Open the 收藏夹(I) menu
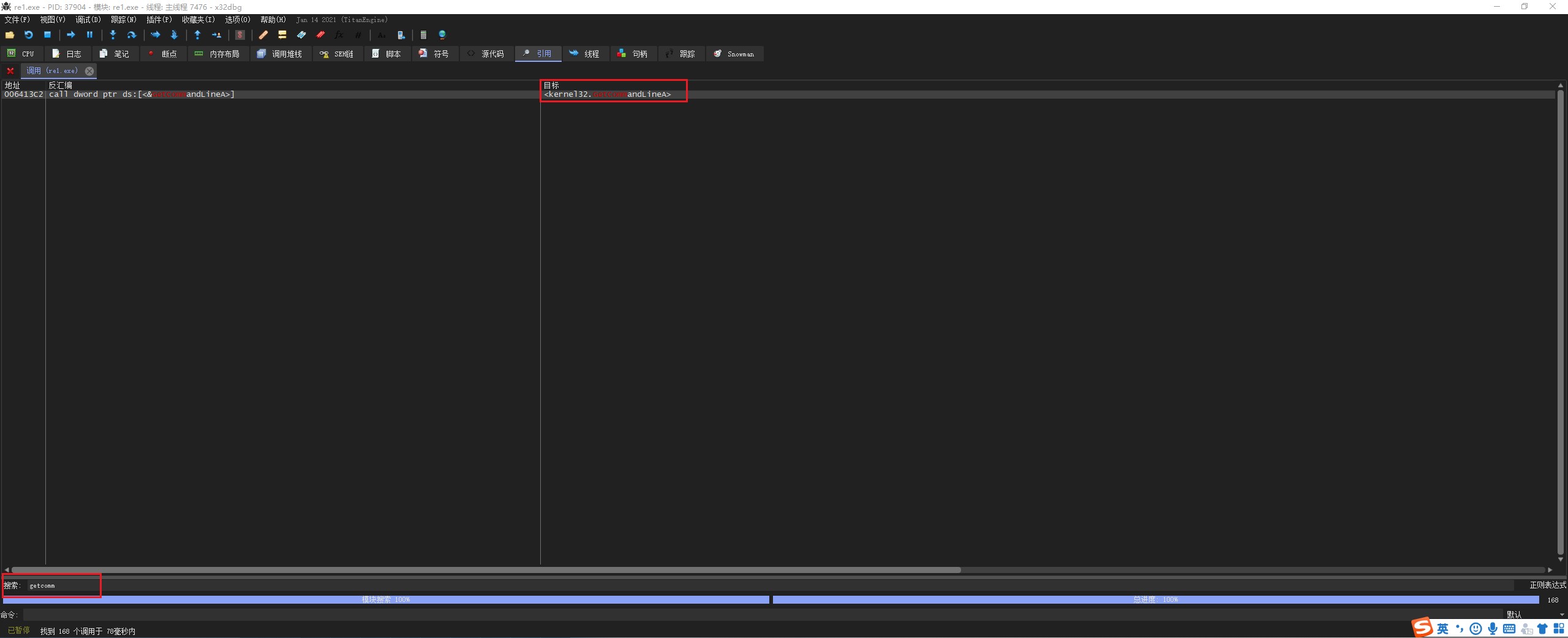1568x638 pixels. (x=198, y=20)
